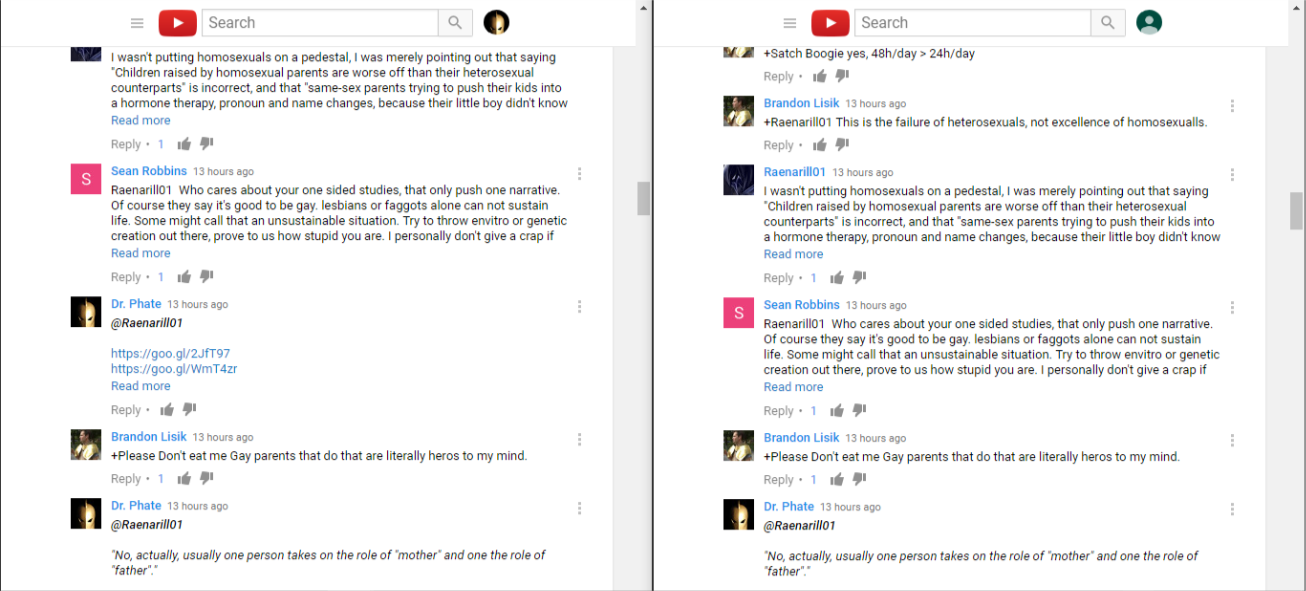Viewport: 1306px width, 591px height.
Task: Click the search magnifier button in right window
Action: click(x=1107, y=23)
